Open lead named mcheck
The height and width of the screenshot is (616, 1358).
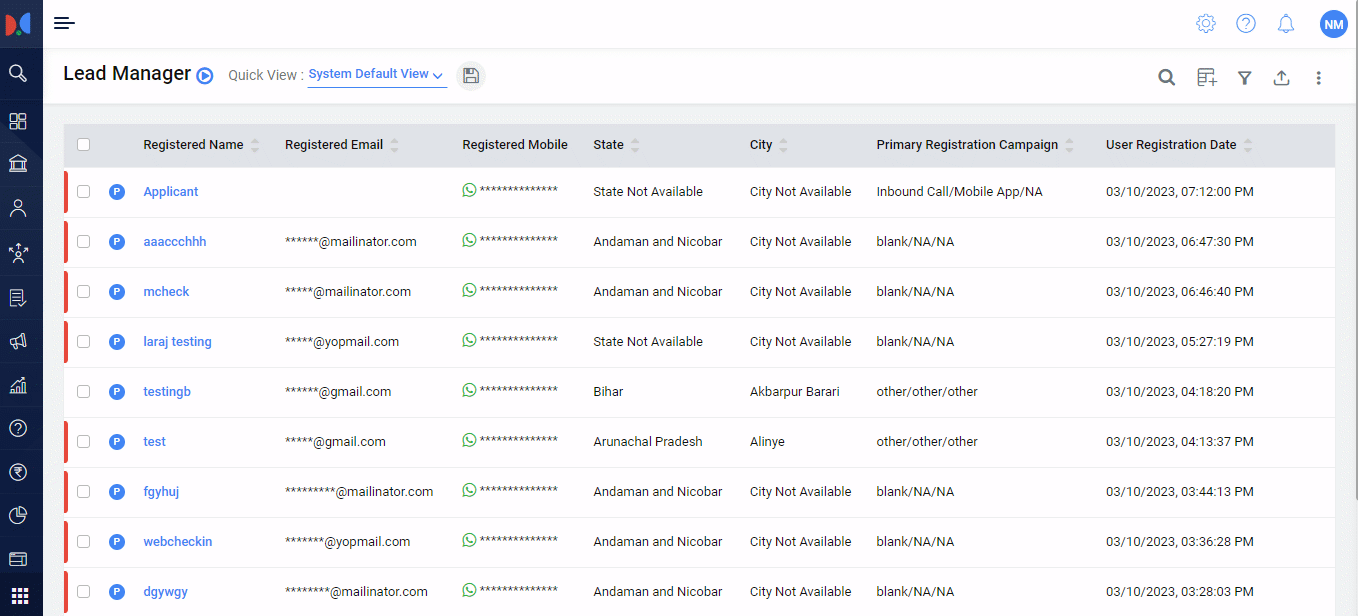click(166, 292)
